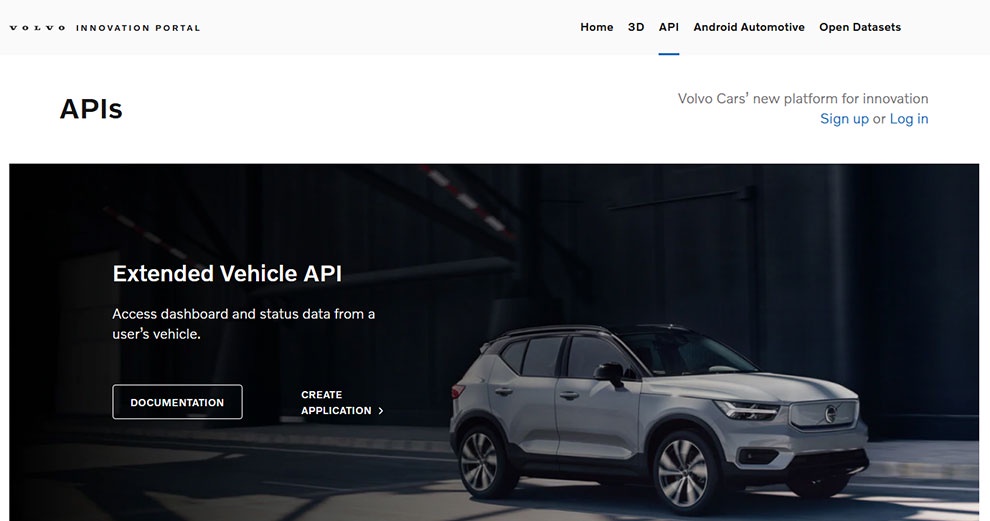
Task: Click the Sign up link
Action: [x=844, y=119]
